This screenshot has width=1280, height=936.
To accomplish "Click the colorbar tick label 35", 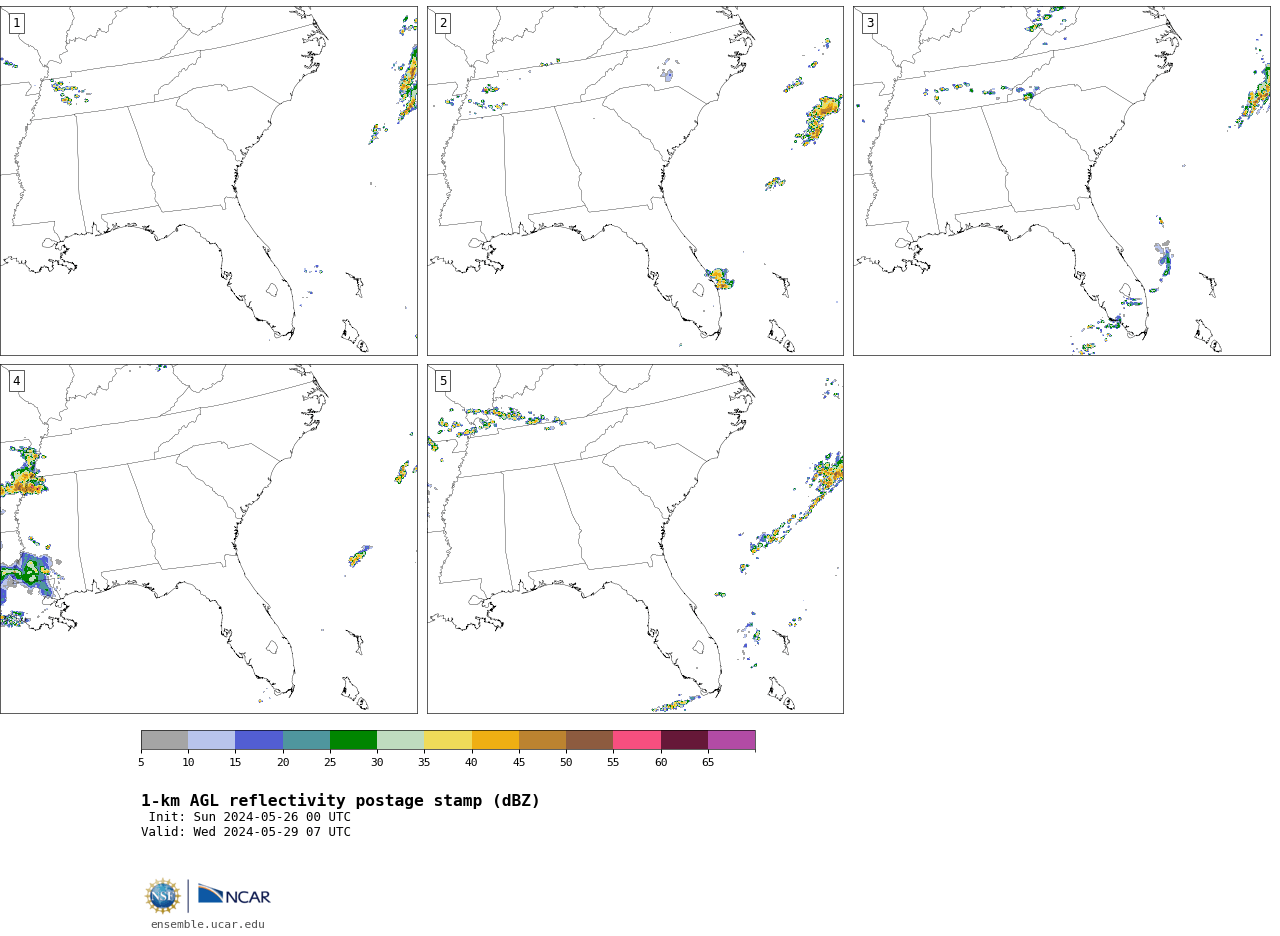I will pyautogui.click(x=424, y=763).
